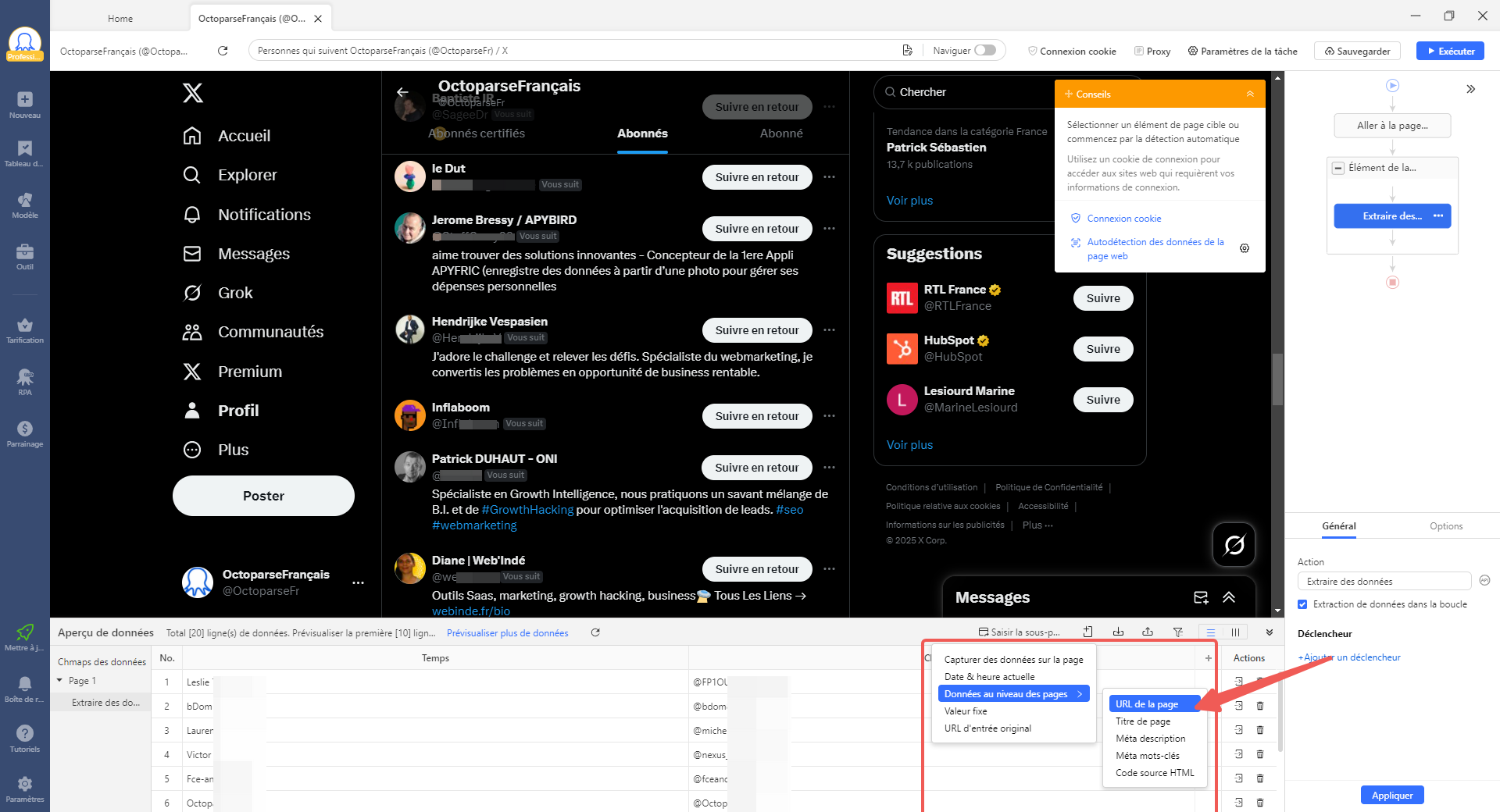Open the Outil panel from the sidebar

click(x=24, y=254)
